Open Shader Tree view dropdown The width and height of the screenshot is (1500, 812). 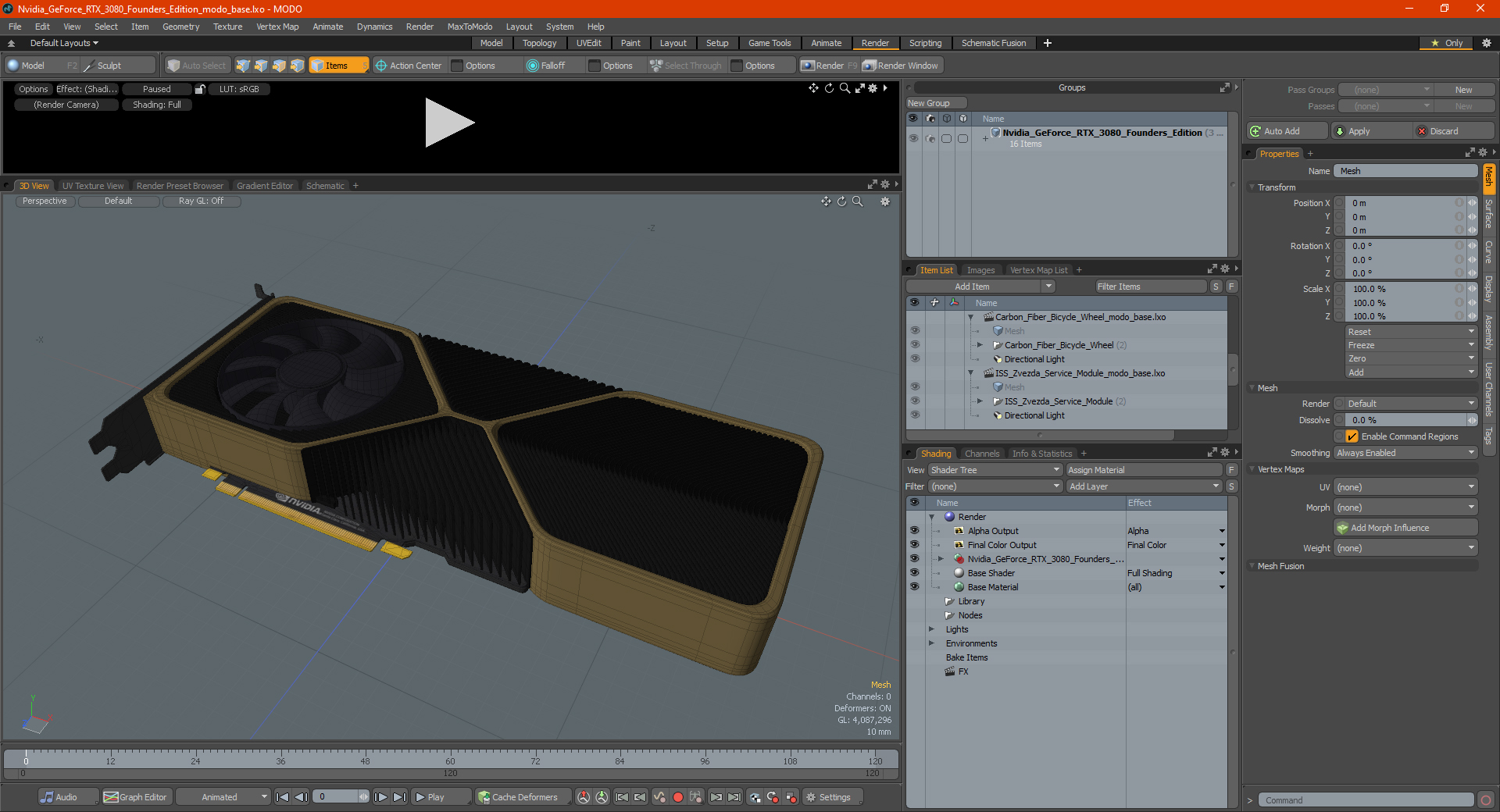995,470
